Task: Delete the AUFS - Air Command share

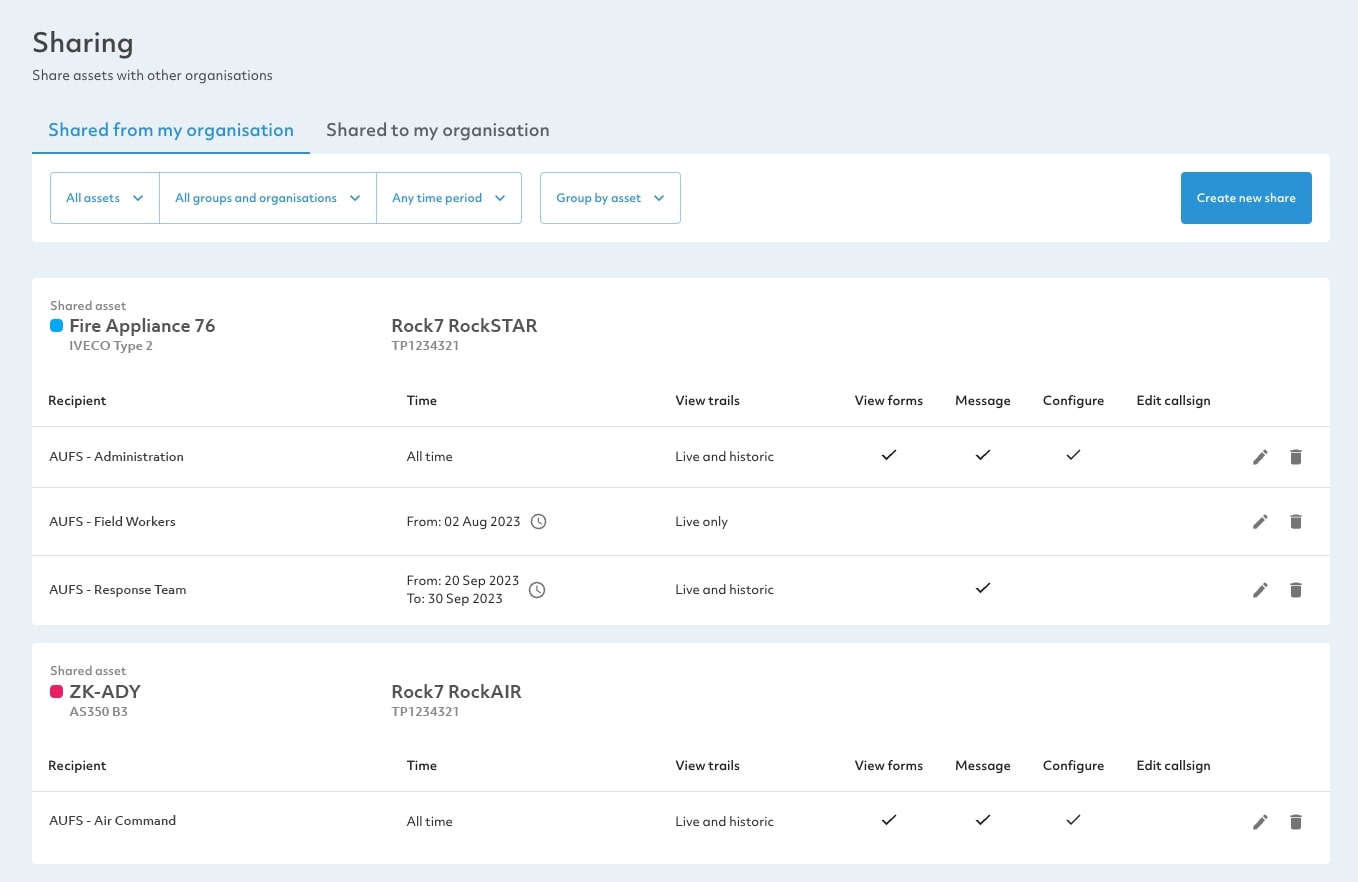Action: coord(1296,822)
